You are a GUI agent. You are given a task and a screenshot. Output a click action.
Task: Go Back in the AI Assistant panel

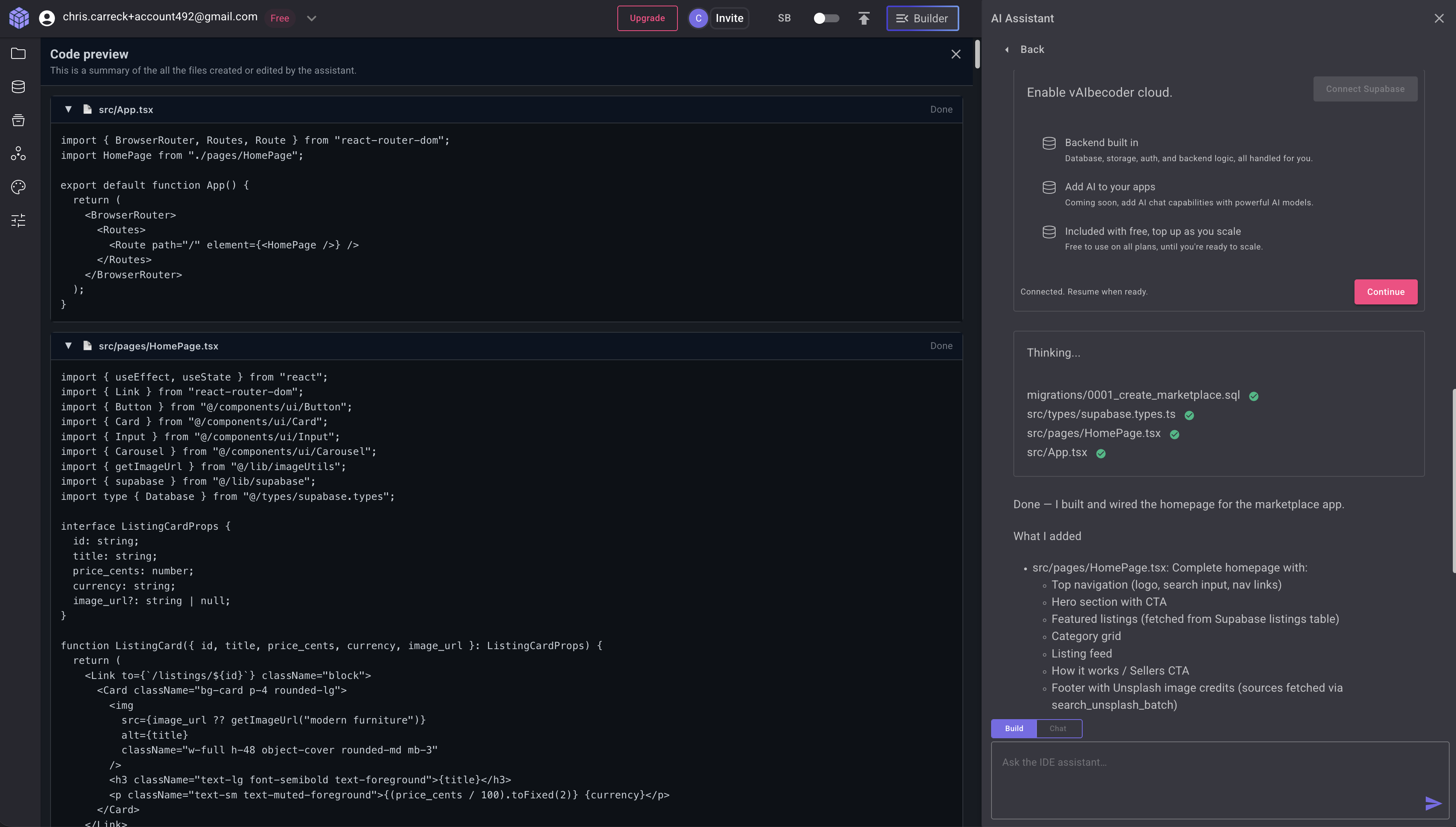coord(1025,49)
